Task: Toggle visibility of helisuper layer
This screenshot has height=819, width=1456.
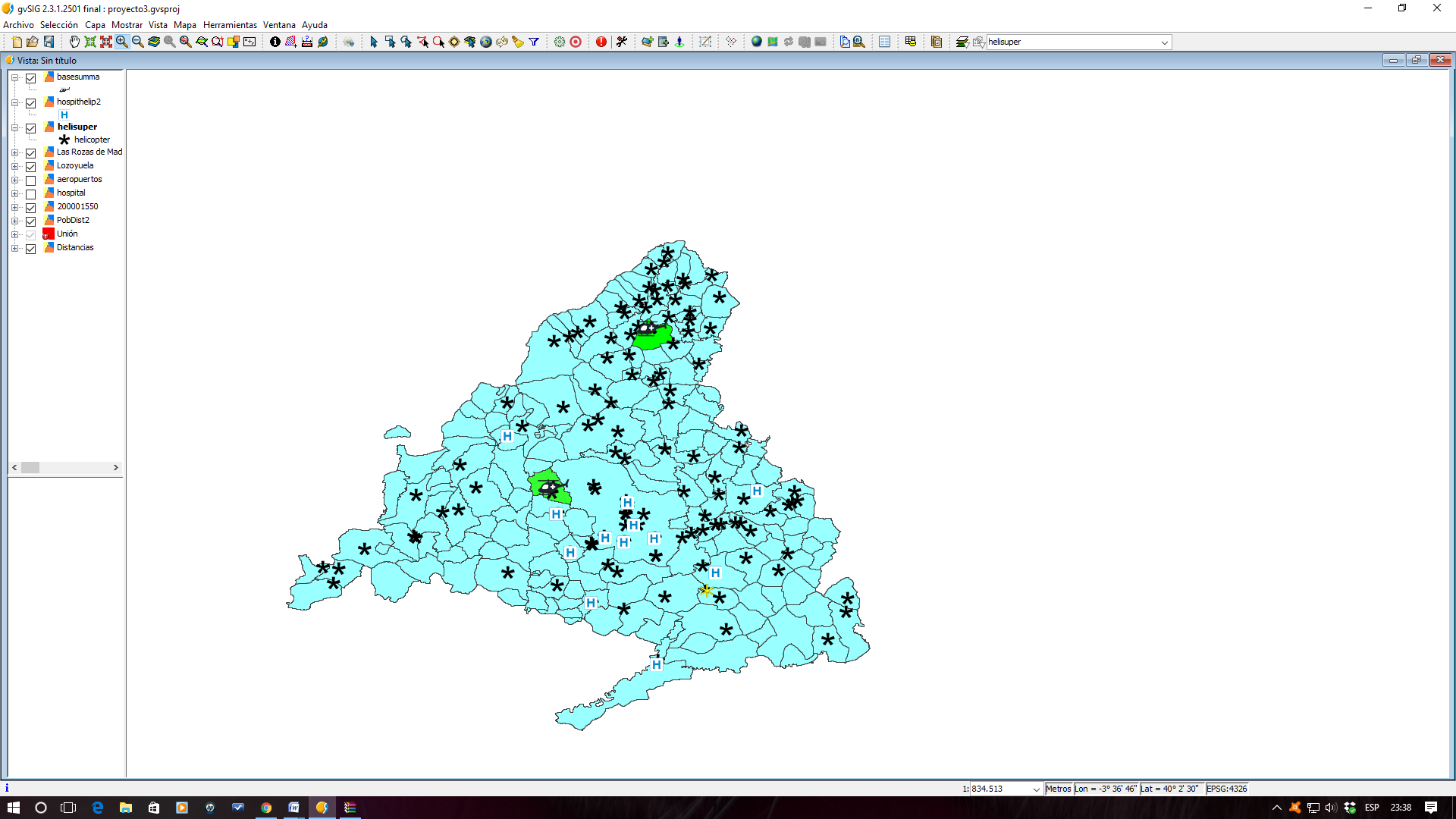Action: pyautogui.click(x=31, y=128)
